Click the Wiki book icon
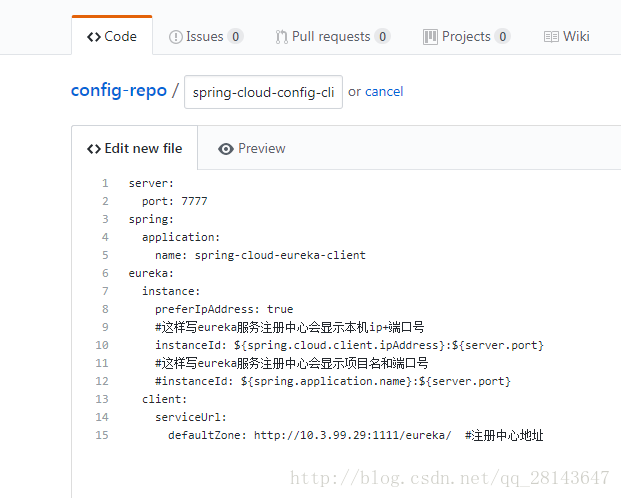Screen dimensions: 621x498 551,37
